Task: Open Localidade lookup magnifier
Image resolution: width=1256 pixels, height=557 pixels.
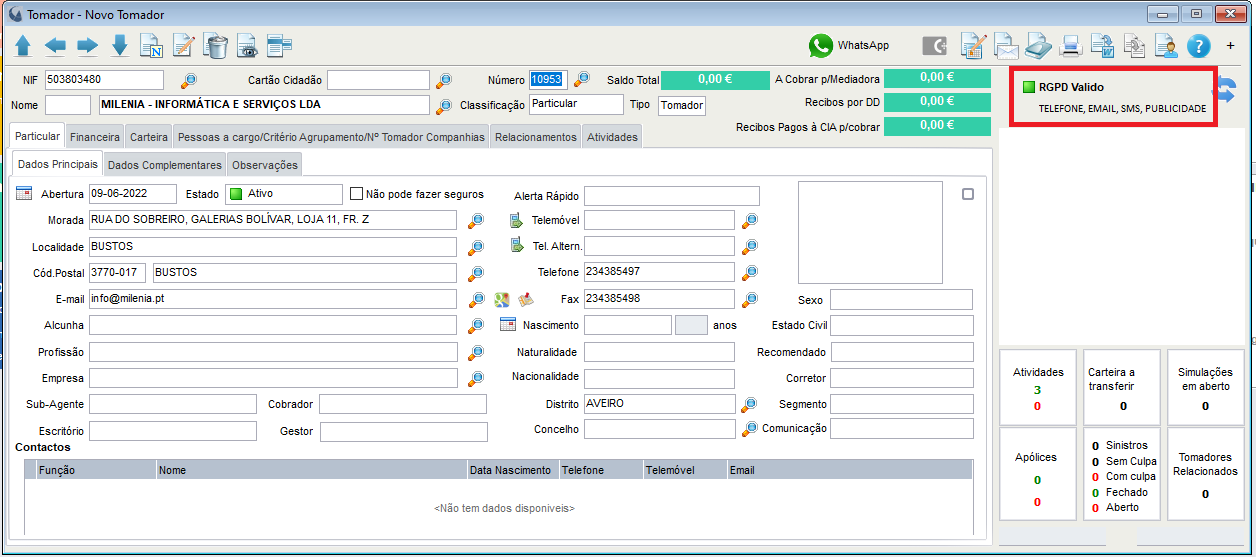Action: click(x=476, y=246)
